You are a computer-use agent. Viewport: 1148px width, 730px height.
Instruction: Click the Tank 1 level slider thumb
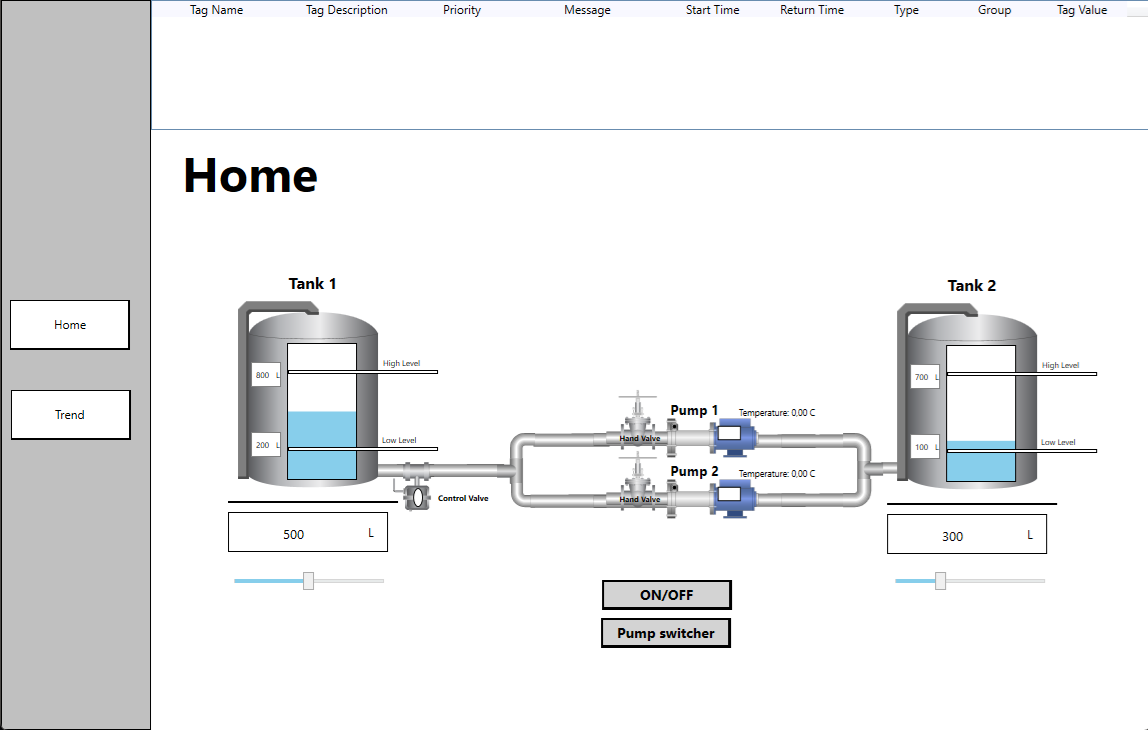tap(308, 581)
